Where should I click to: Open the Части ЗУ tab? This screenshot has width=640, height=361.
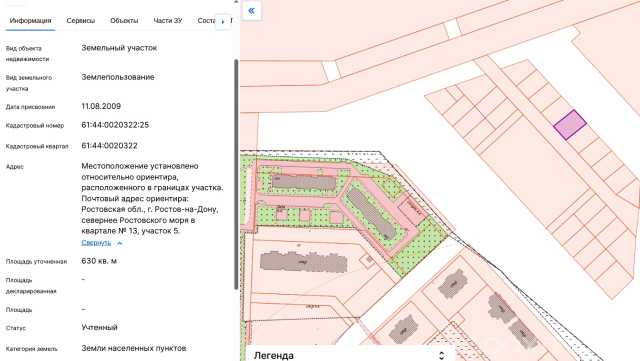(x=168, y=20)
